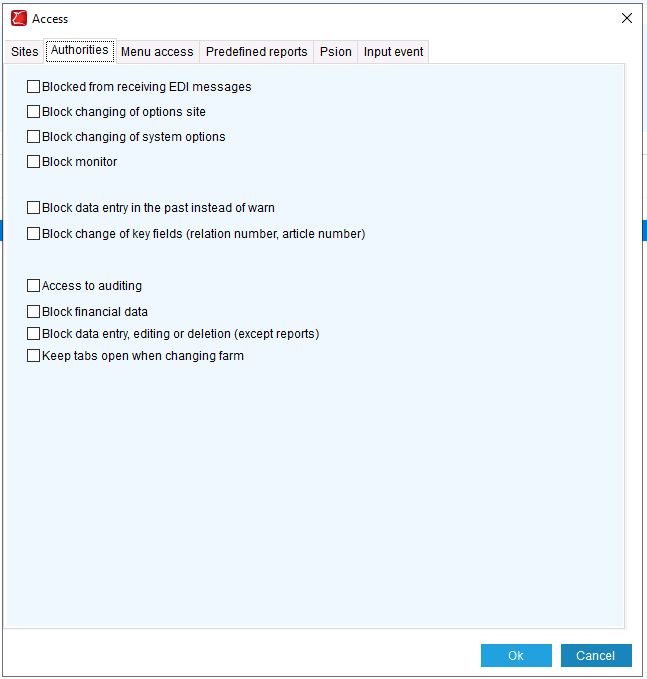Tick Block financial data checkbox

point(33,312)
